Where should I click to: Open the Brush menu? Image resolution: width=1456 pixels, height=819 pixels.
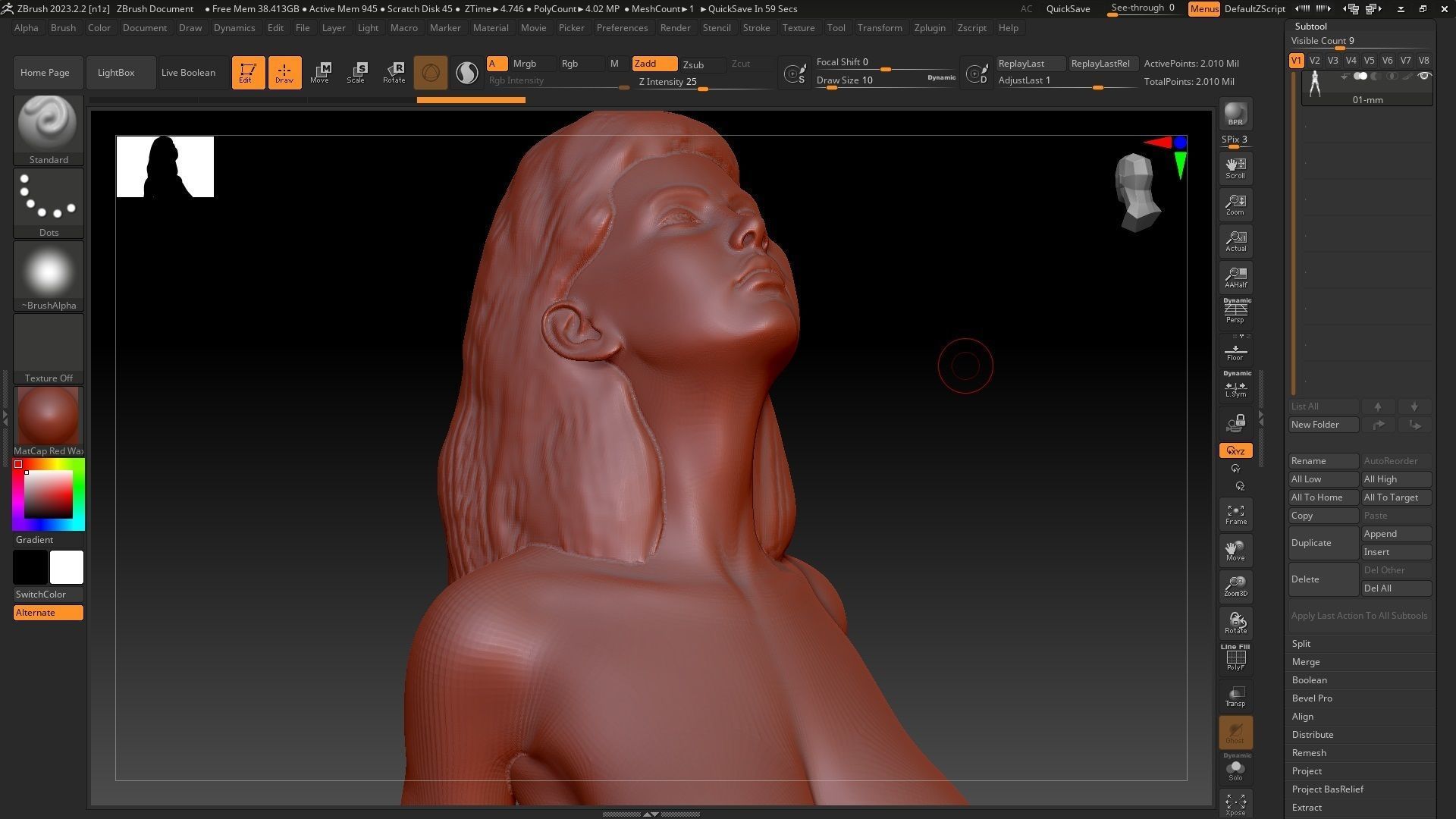[63, 28]
